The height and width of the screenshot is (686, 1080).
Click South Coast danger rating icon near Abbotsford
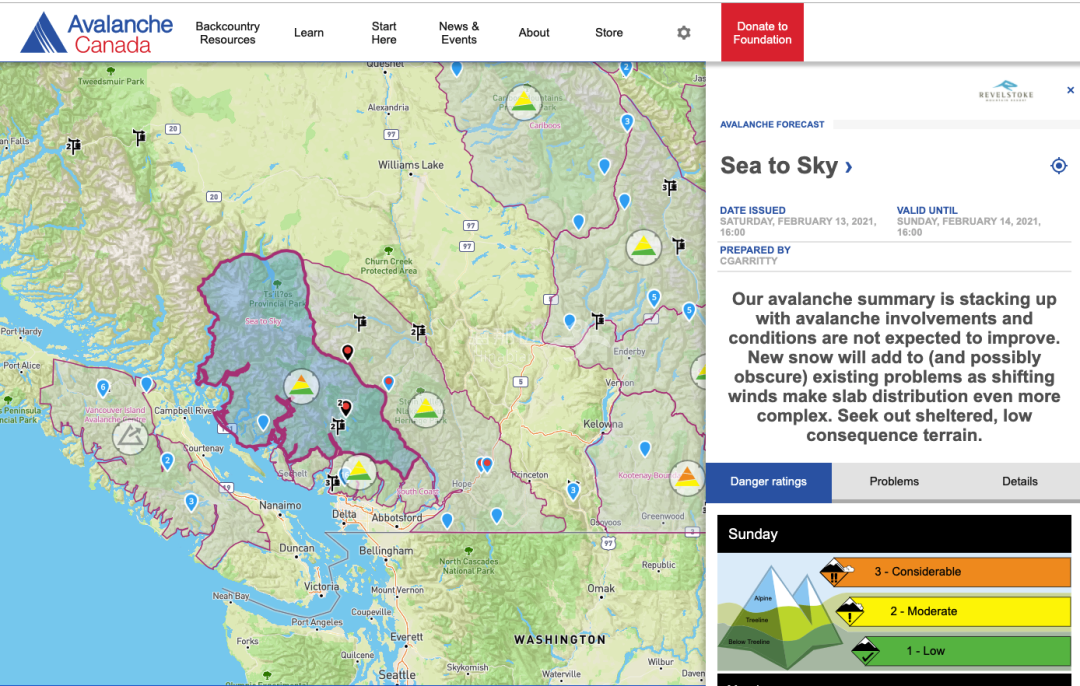(x=359, y=472)
